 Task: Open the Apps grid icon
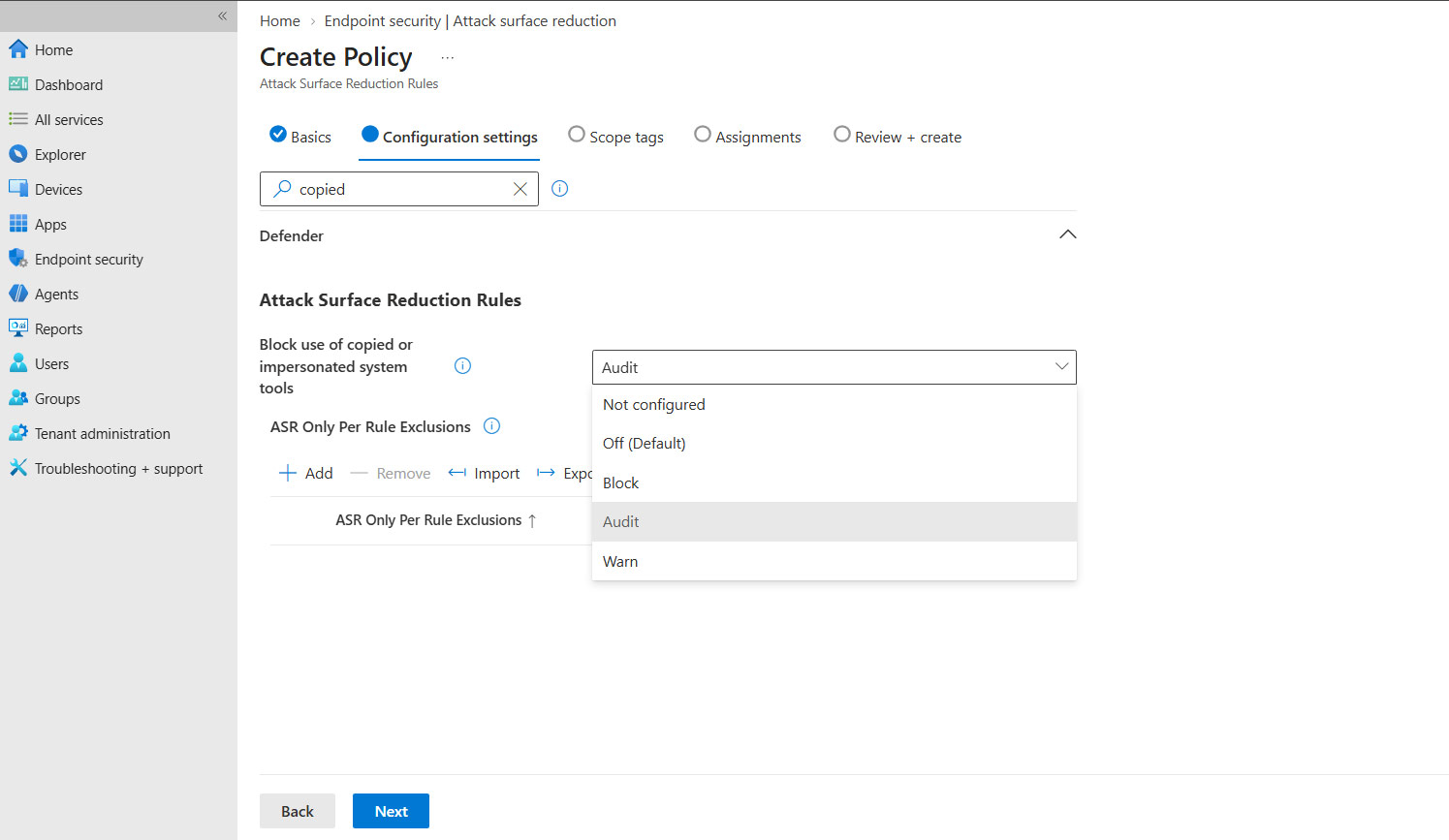[18, 224]
